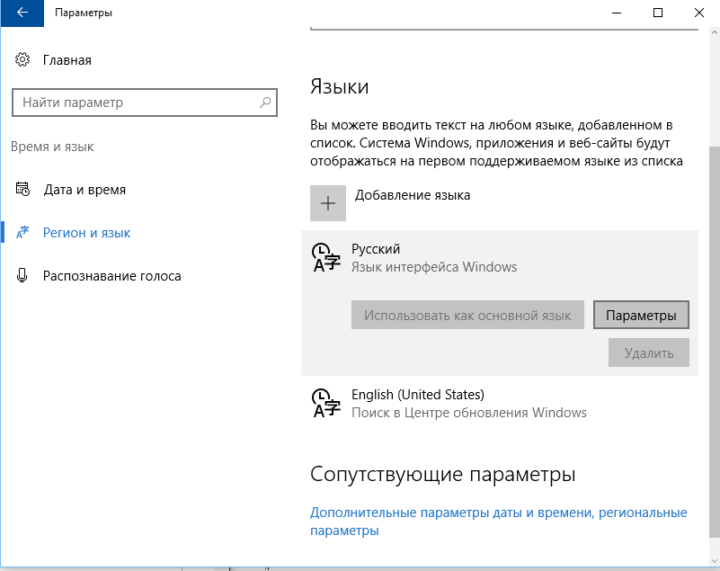Click the Распознавание голоса microphone icon
Screen dimensions: 720x571
[x=22, y=275]
